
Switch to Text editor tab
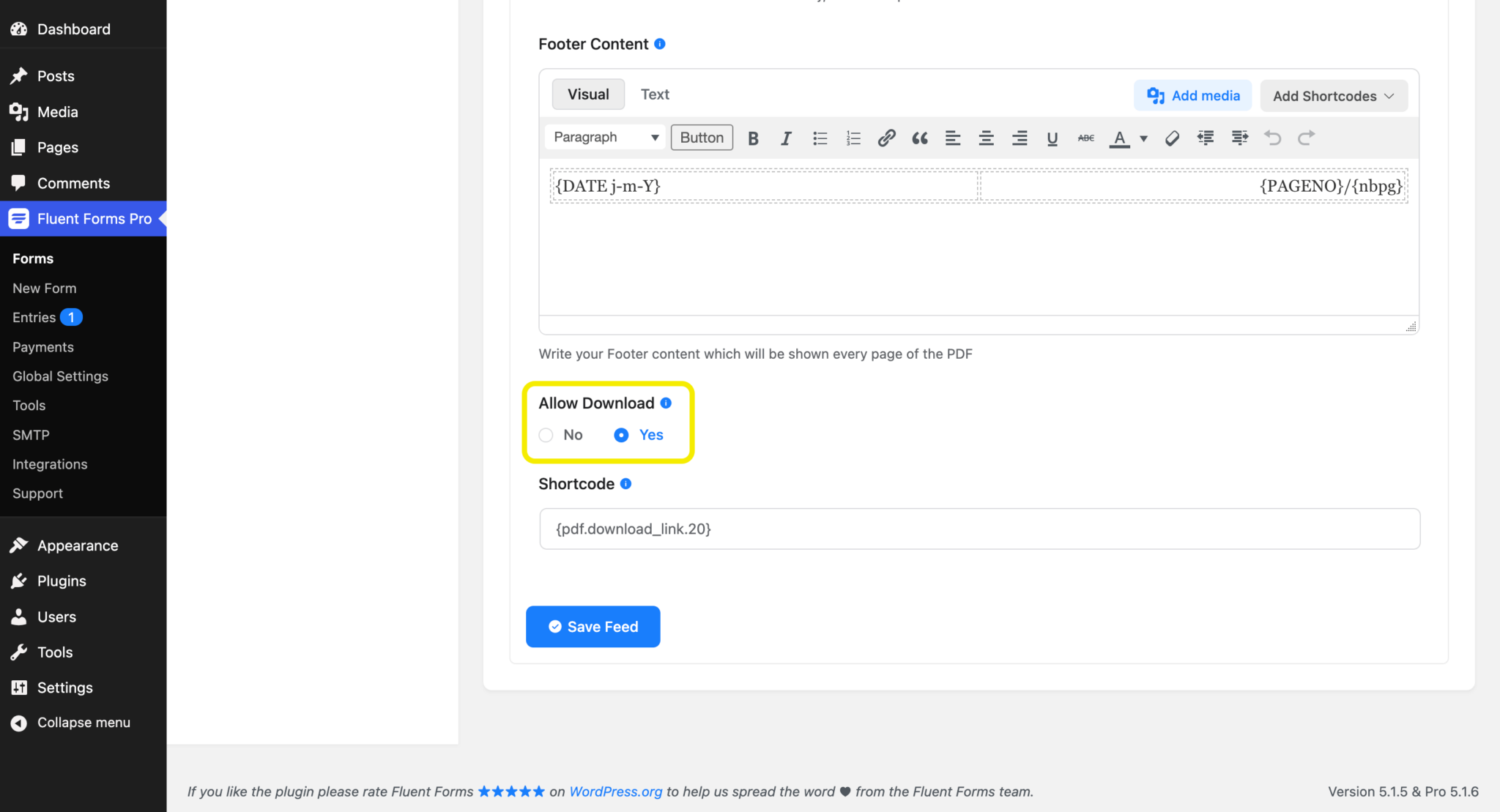point(655,94)
